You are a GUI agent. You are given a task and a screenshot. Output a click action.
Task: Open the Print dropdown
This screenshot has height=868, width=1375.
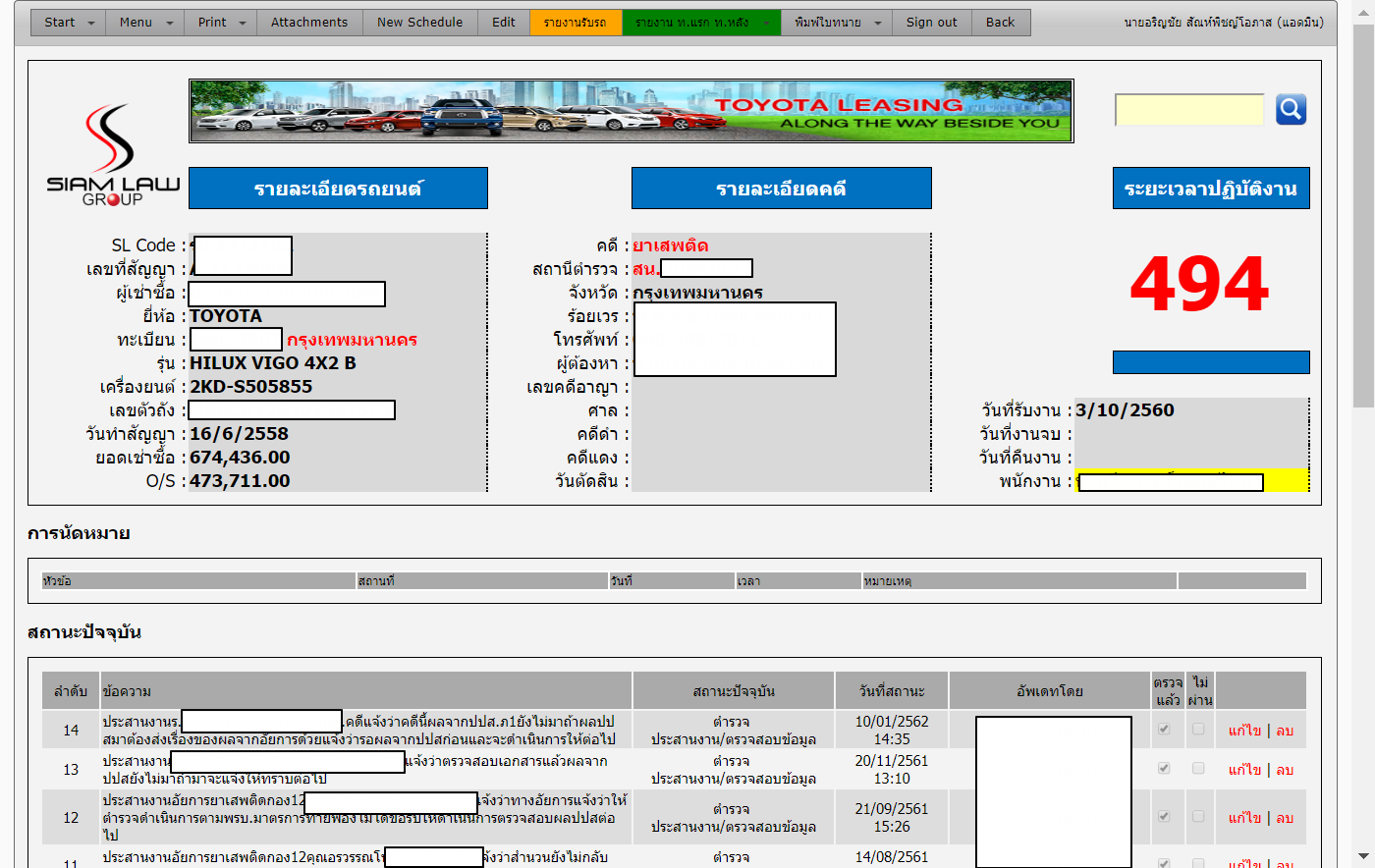(220, 23)
